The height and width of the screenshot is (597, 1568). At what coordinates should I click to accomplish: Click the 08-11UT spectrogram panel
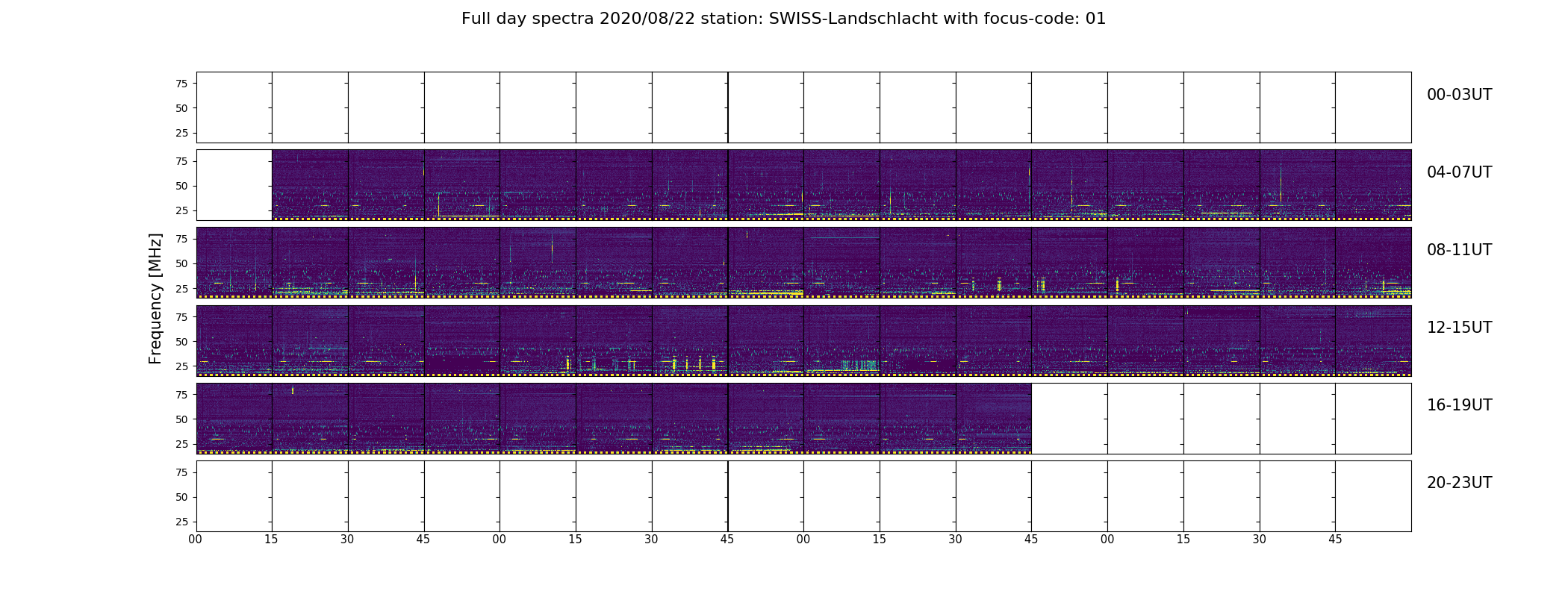pos(803,263)
